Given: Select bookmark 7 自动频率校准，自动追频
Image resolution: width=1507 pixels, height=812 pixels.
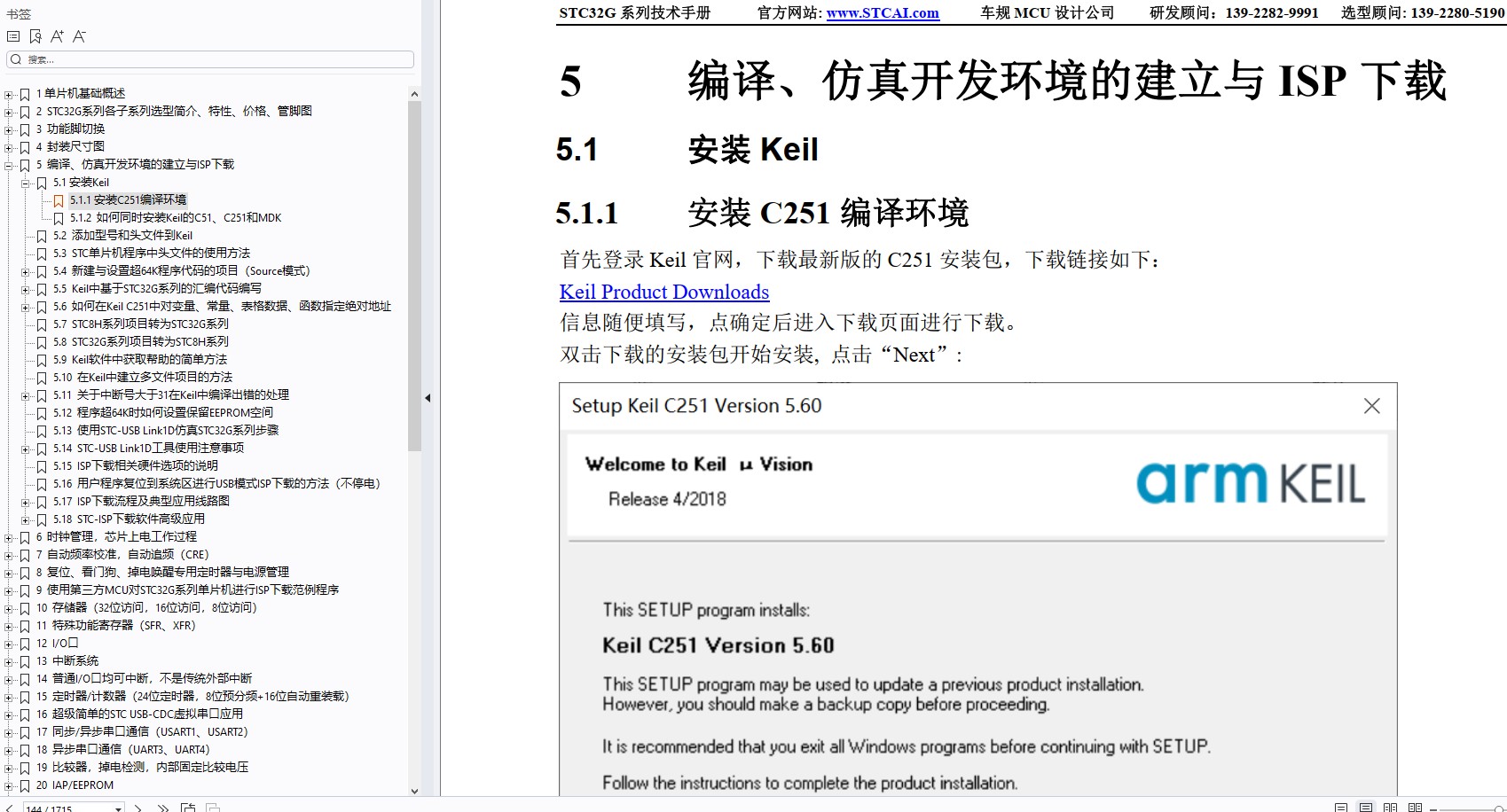Looking at the screenshot, I should click(x=122, y=555).
